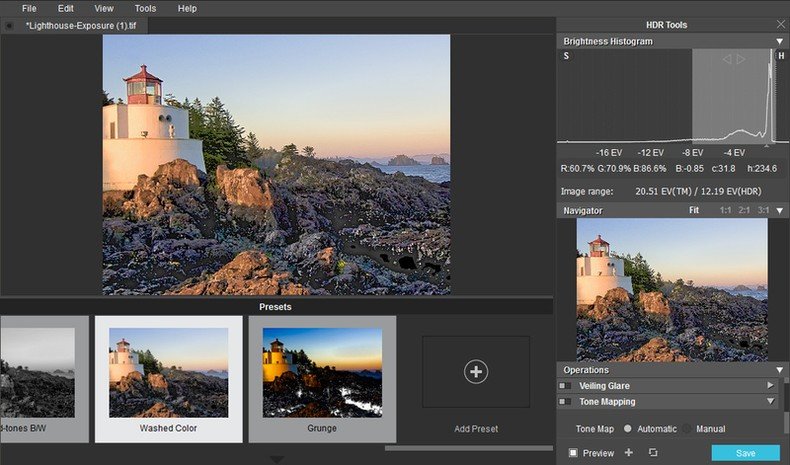Click the left arrow in the histogram

tap(727, 59)
